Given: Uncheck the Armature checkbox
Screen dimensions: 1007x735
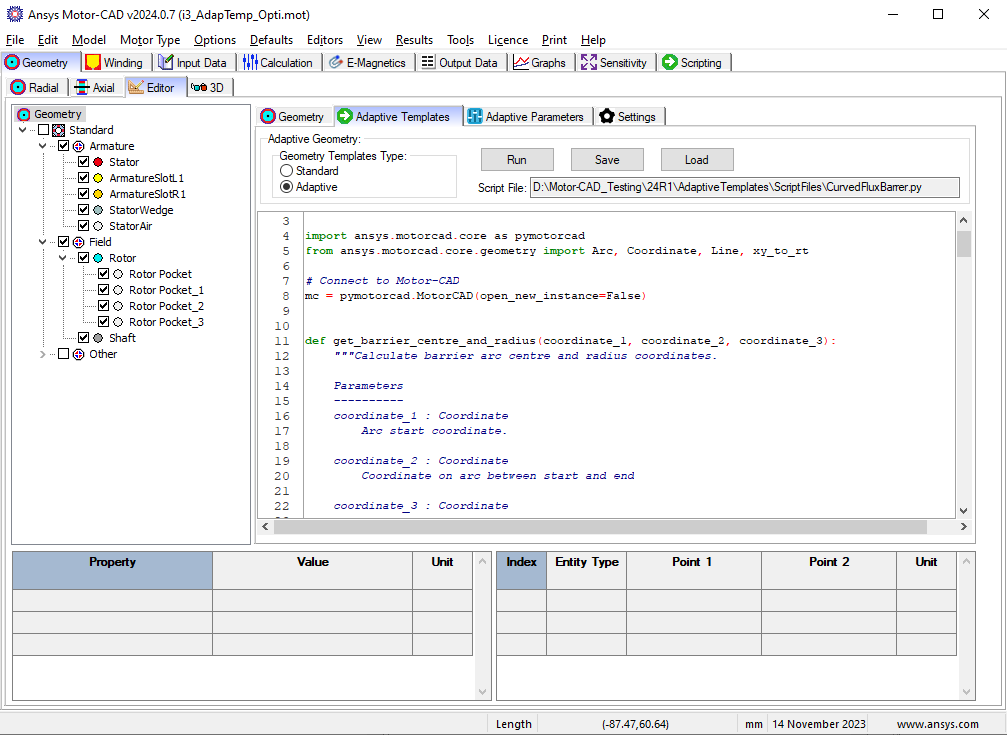Looking at the screenshot, I should click(x=64, y=146).
